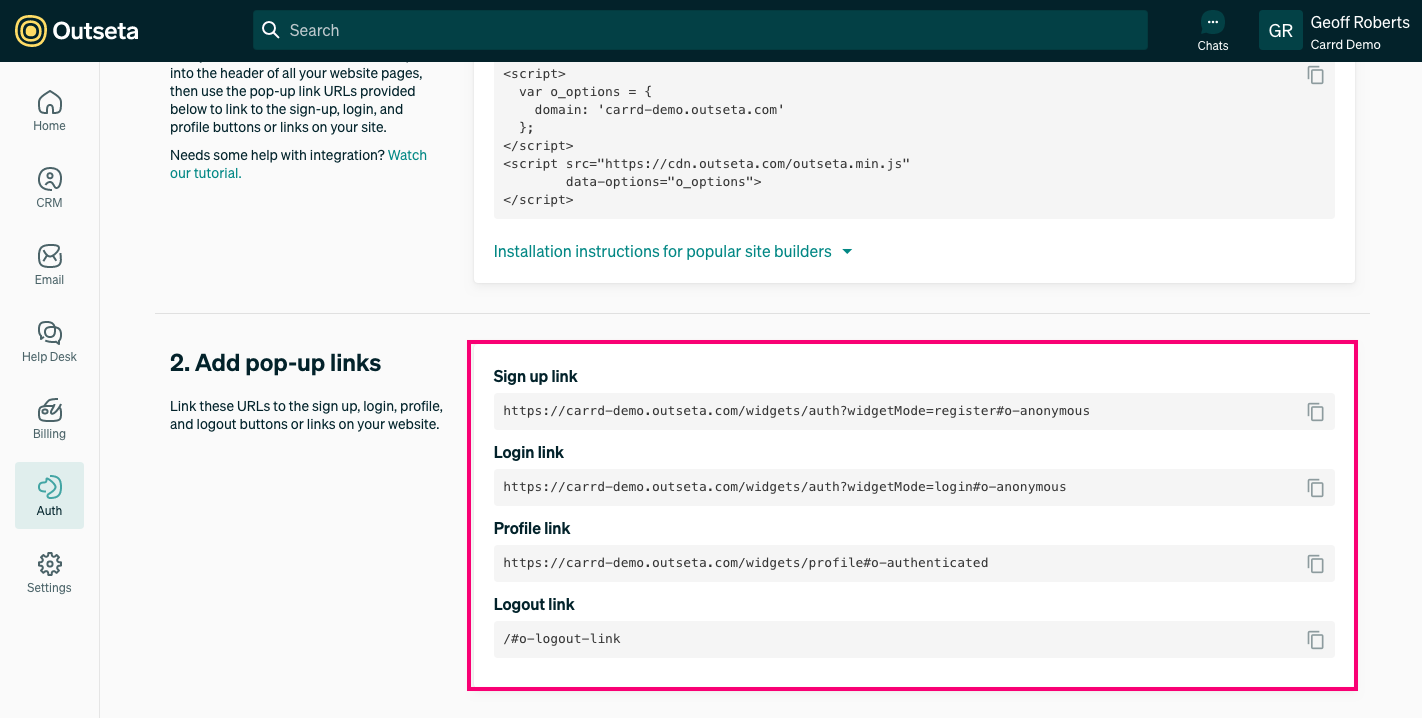1422x718 pixels.
Task: Copy the Profile link
Action: pyautogui.click(x=1315, y=563)
